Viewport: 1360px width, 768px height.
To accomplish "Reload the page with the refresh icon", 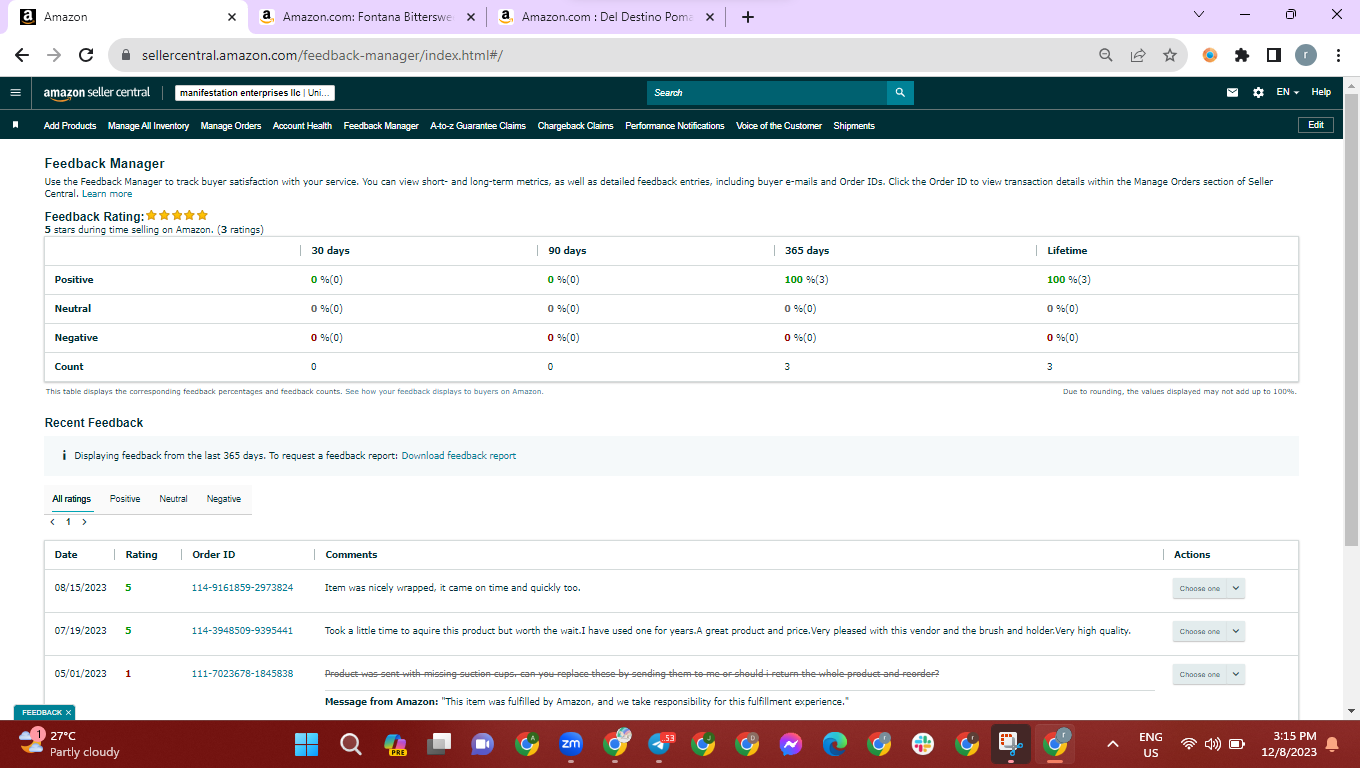I will 86,55.
